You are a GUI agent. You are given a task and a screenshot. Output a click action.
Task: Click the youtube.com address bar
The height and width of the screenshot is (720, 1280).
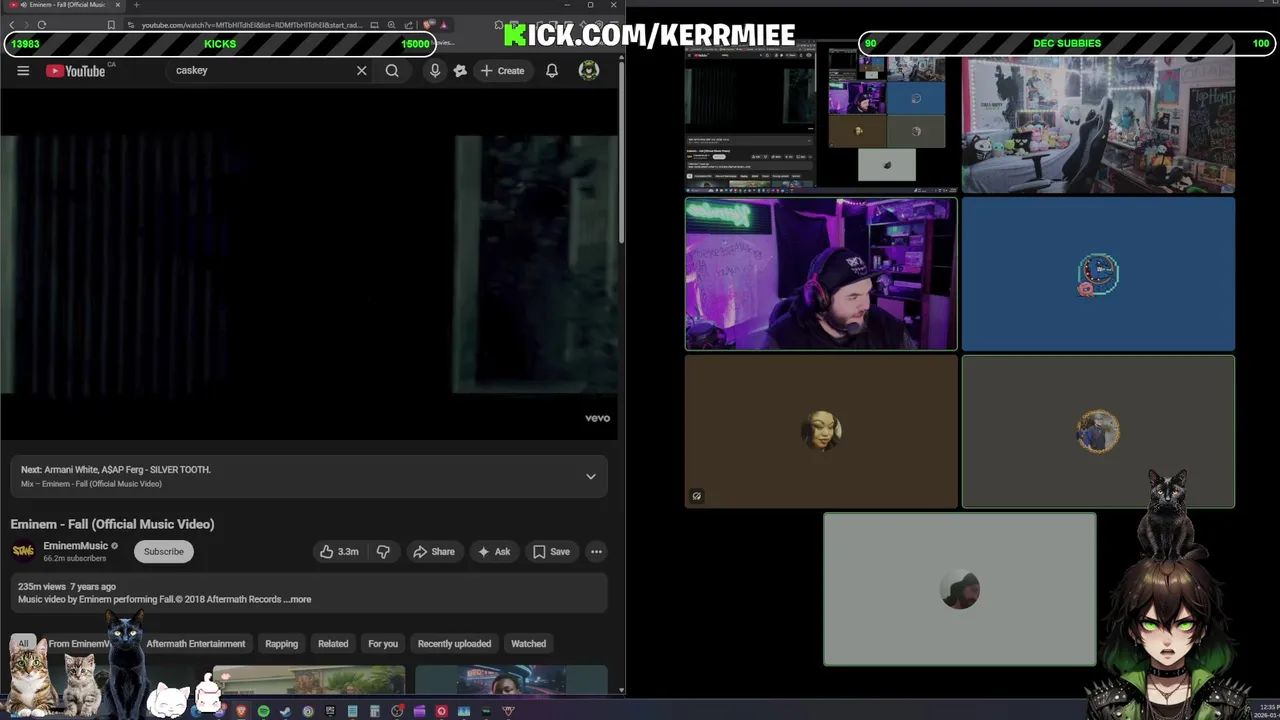(x=250, y=24)
